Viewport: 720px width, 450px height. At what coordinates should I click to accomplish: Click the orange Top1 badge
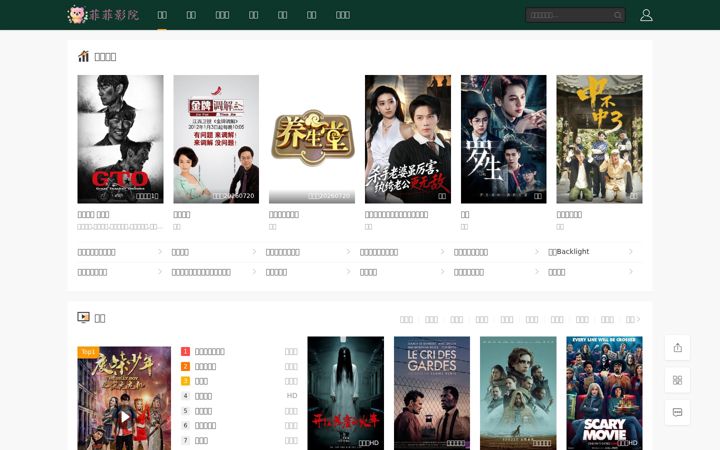click(x=88, y=352)
